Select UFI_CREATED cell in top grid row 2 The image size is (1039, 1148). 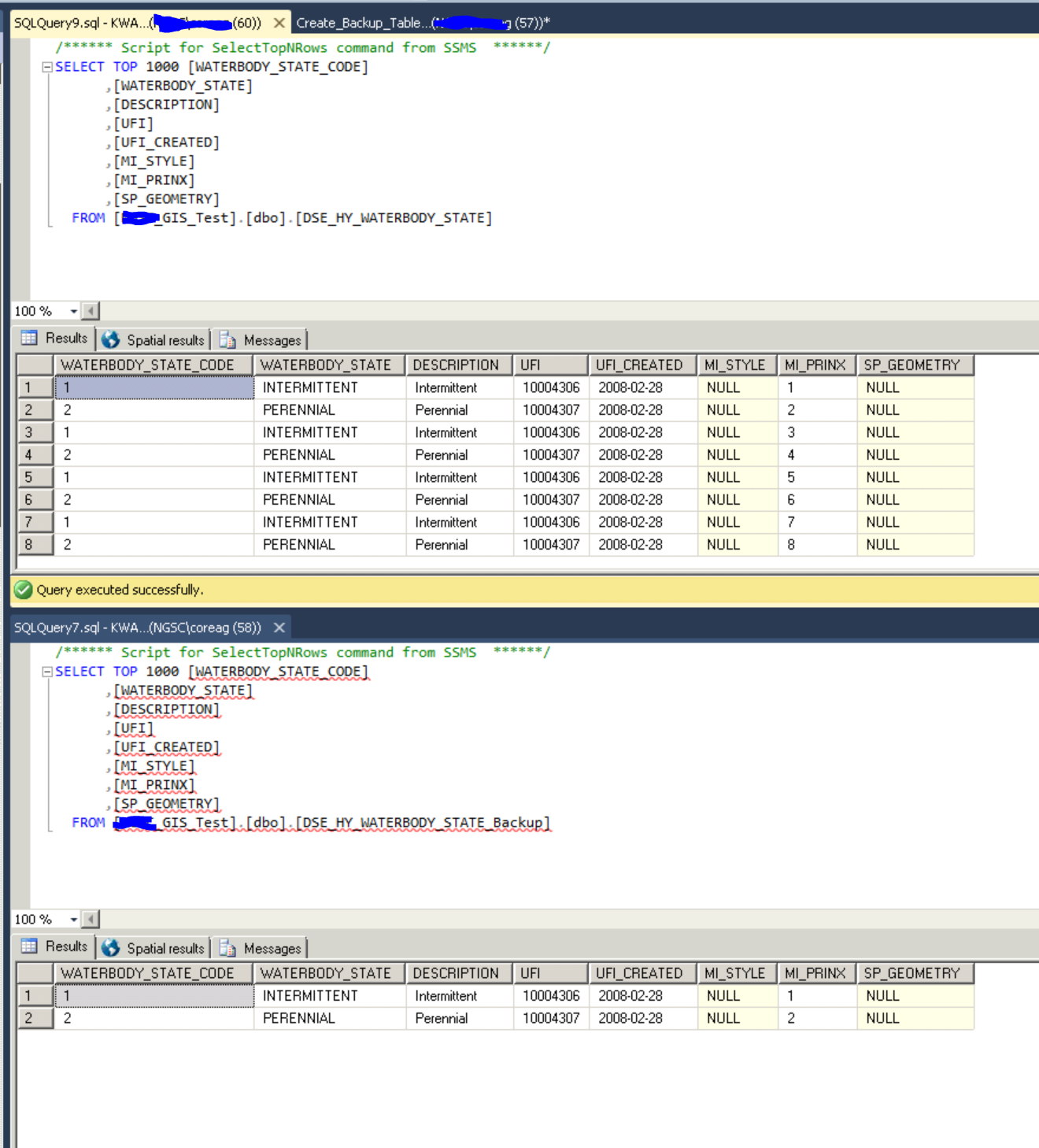tap(643, 410)
